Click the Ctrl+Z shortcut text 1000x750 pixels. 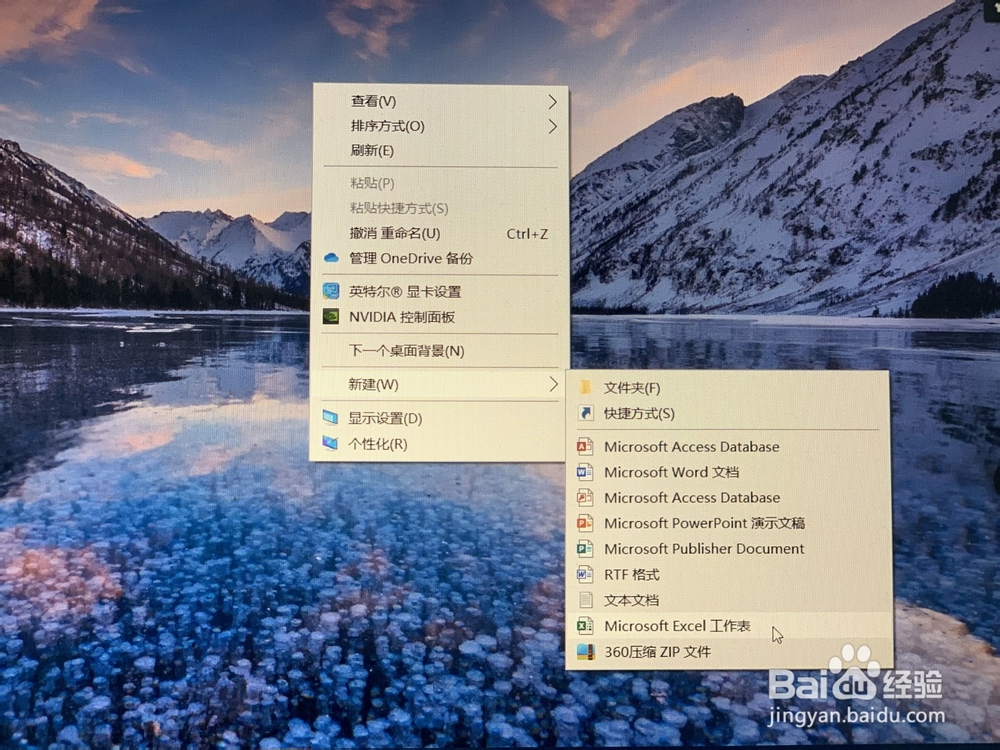[x=527, y=234]
